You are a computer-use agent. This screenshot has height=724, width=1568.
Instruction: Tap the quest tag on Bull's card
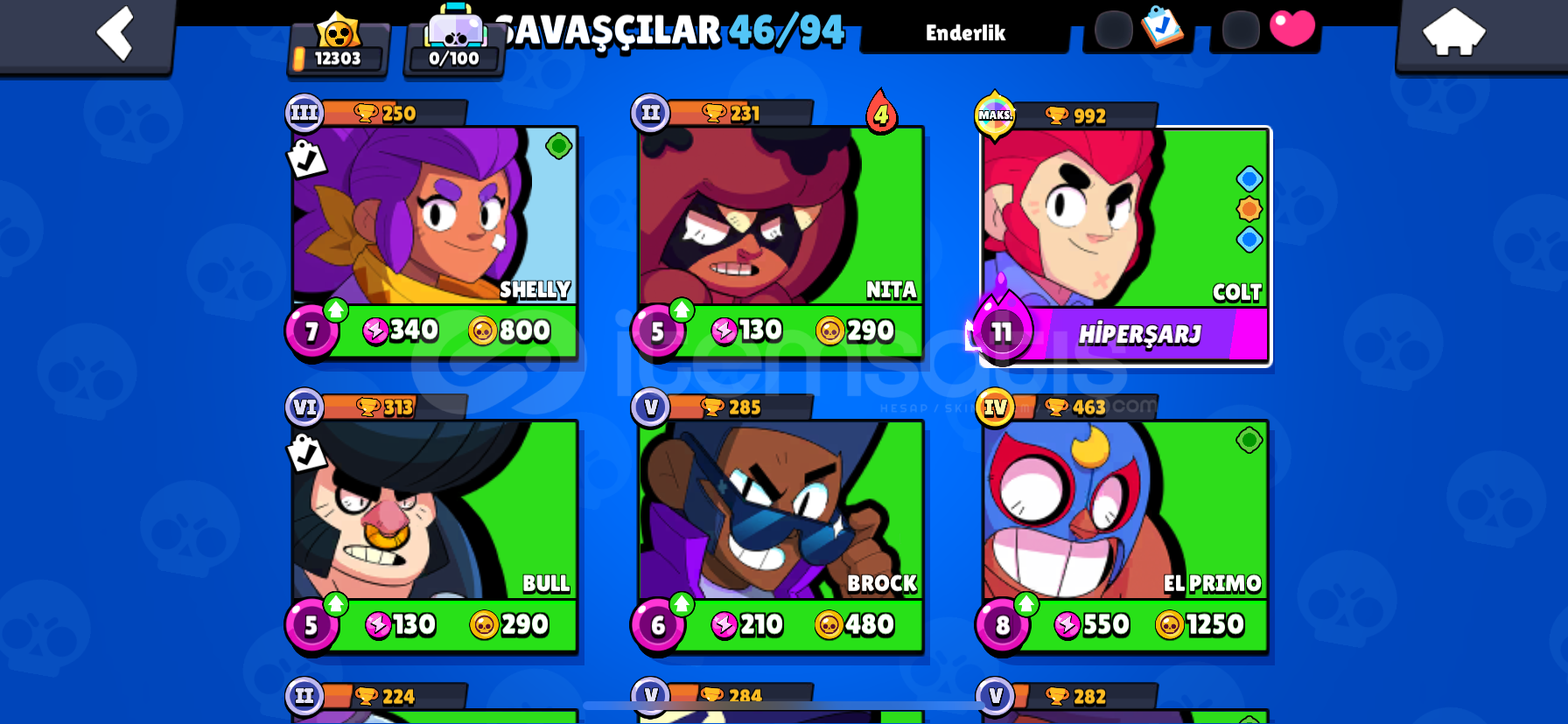click(x=306, y=453)
